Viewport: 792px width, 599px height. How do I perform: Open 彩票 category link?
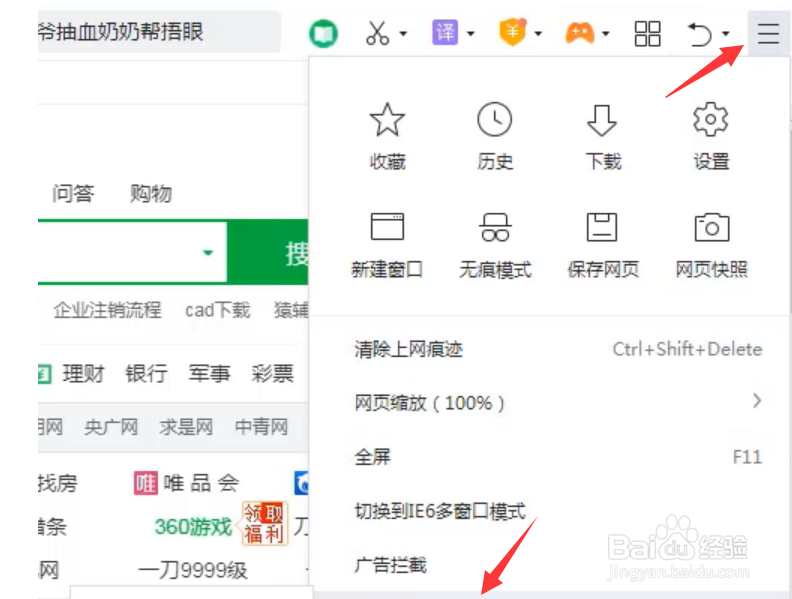click(273, 374)
